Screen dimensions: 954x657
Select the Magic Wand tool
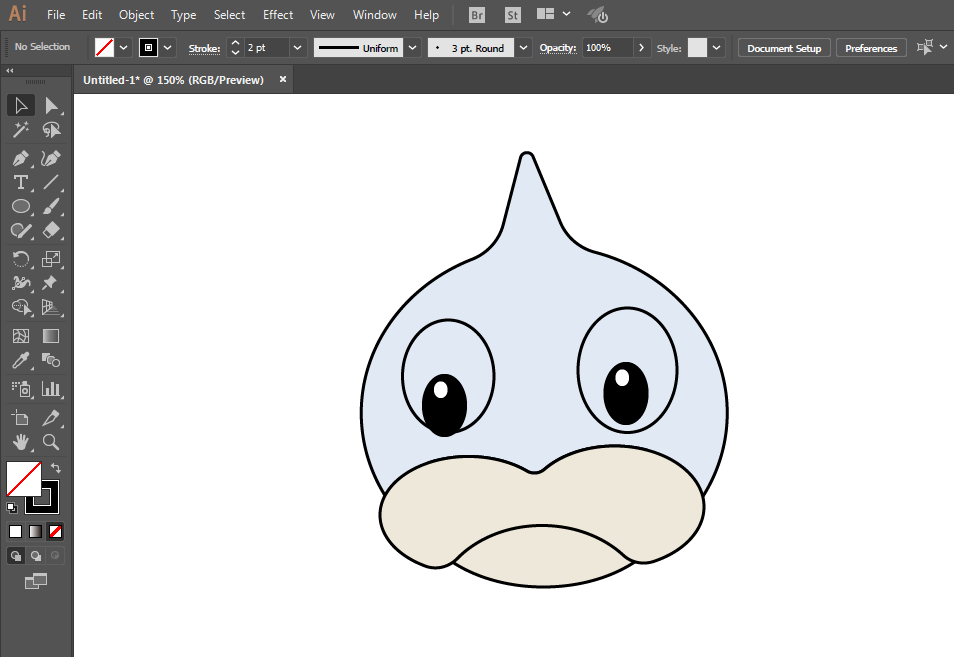[x=20, y=130]
